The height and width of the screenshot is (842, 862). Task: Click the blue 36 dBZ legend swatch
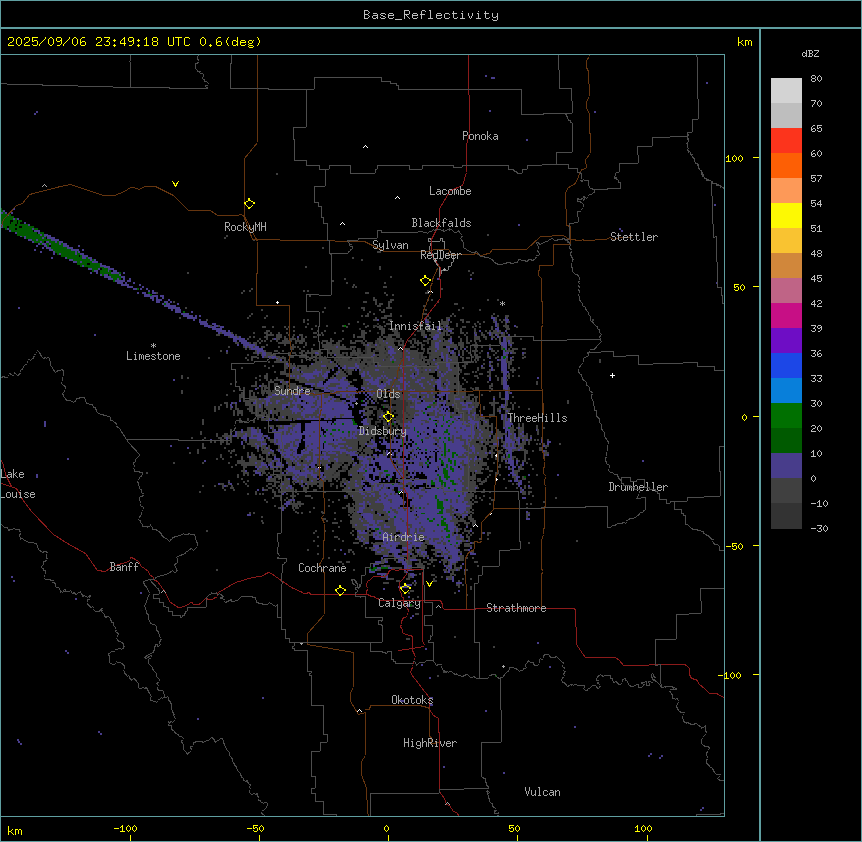tap(786, 365)
